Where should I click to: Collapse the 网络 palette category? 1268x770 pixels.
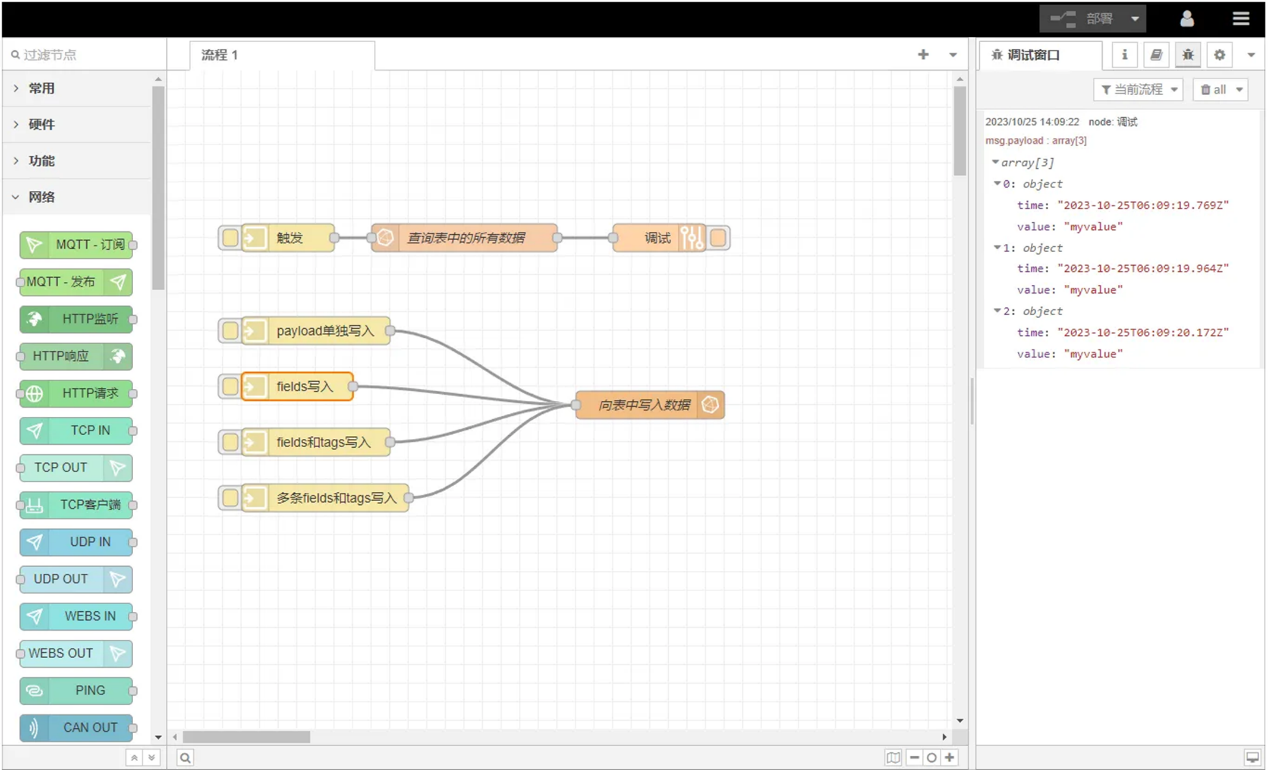[42, 197]
